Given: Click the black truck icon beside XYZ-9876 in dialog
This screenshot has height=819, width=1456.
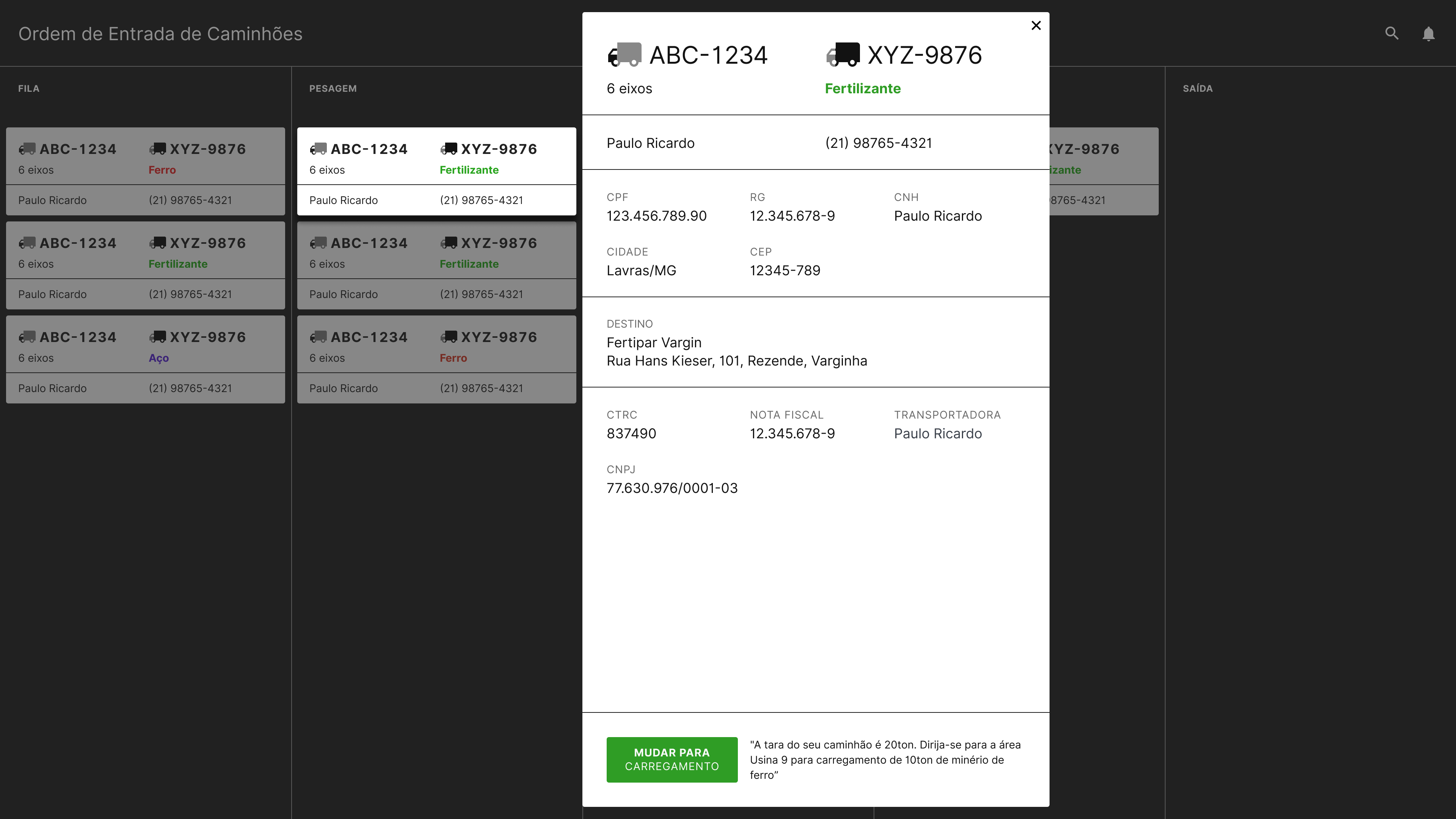Looking at the screenshot, I should pos(843,55).
